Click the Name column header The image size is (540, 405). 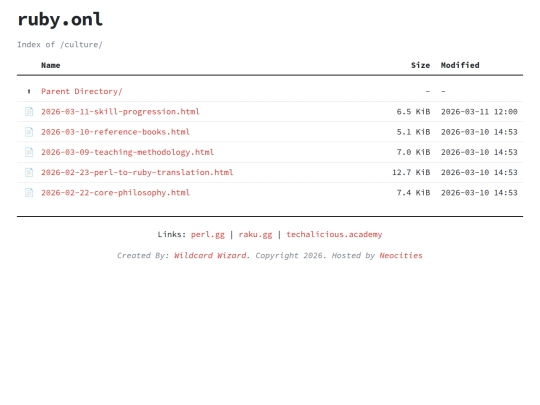[x=51, y=65]
